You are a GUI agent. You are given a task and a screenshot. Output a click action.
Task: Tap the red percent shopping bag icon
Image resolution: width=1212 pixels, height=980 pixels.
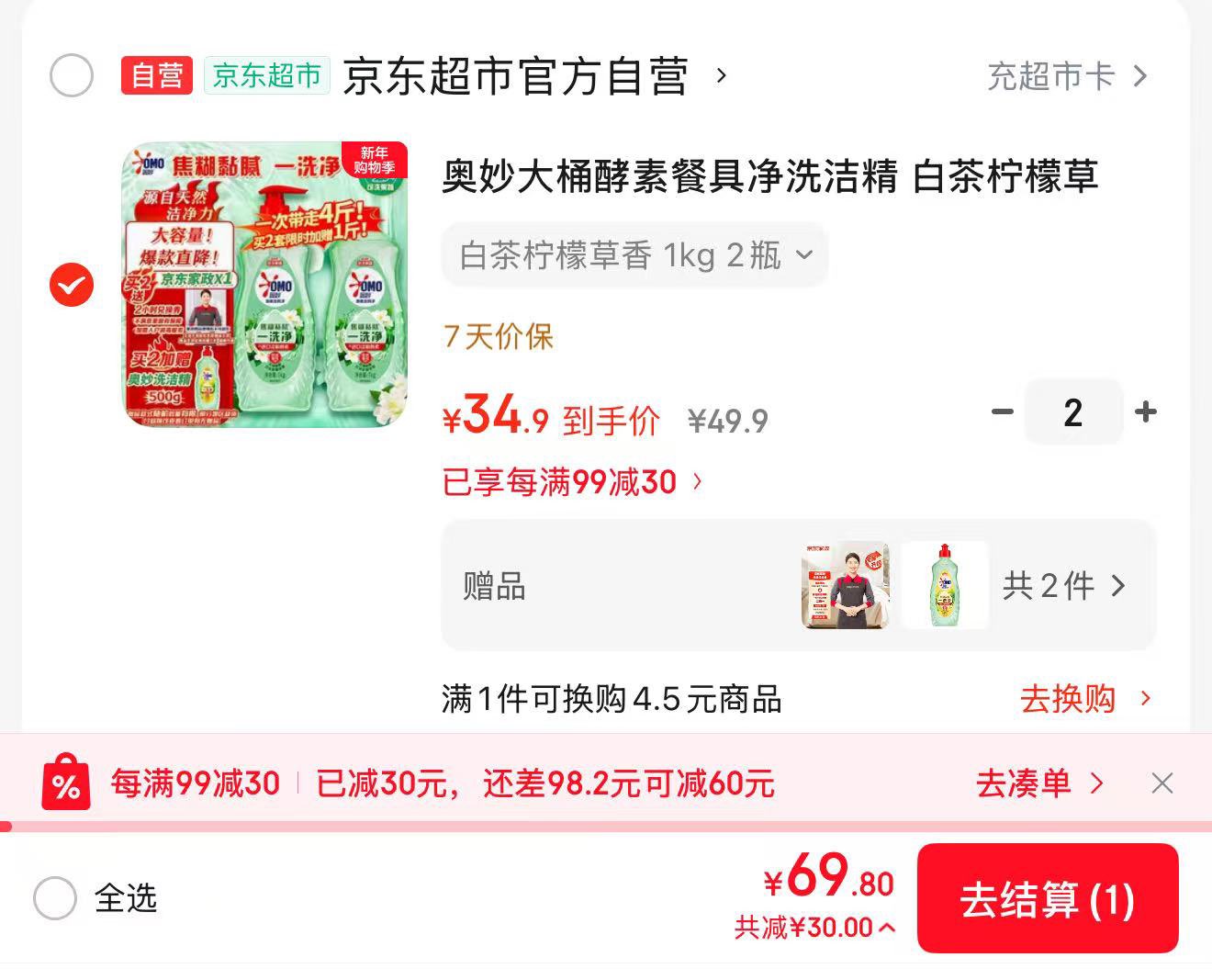coord(66,783)
